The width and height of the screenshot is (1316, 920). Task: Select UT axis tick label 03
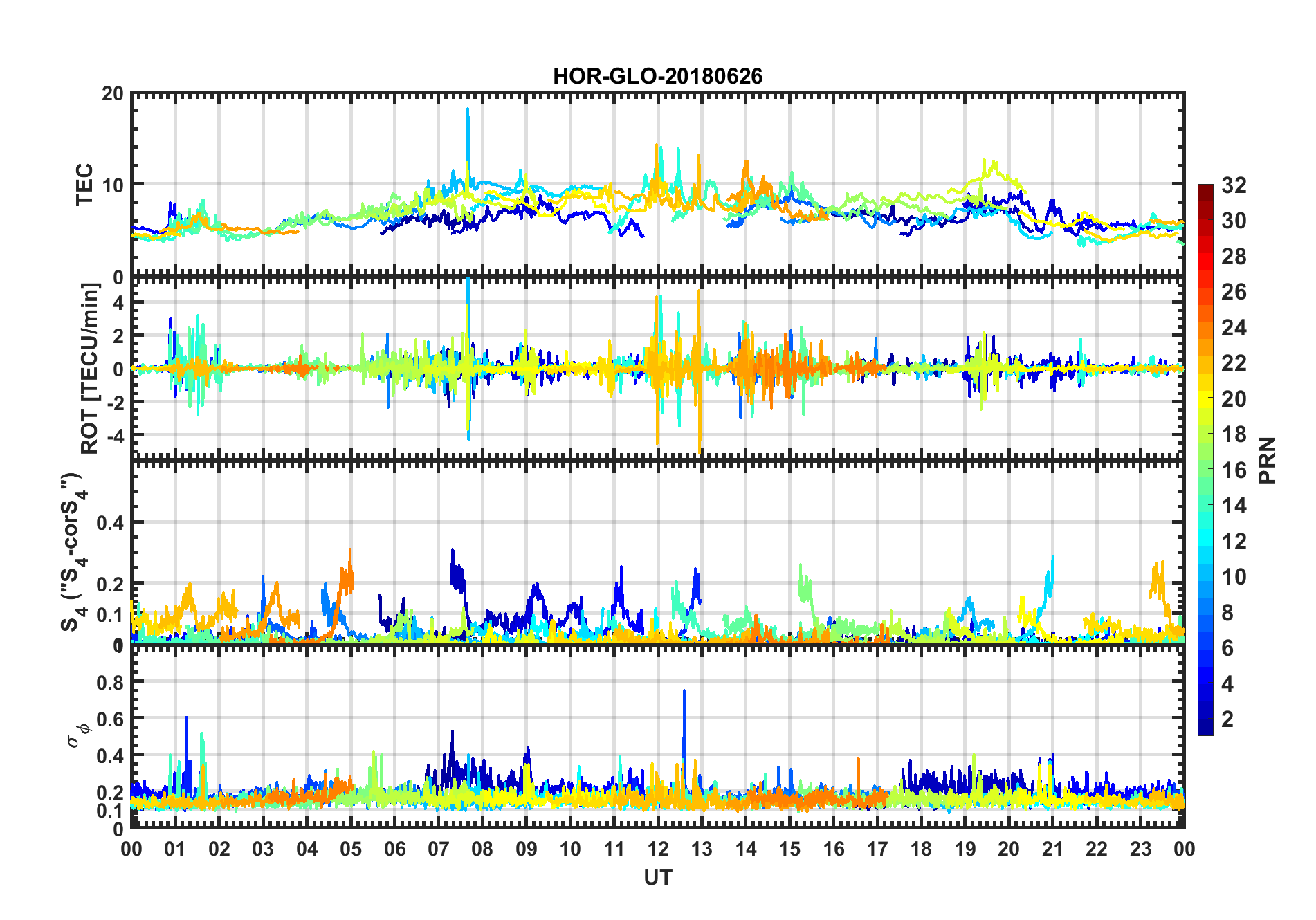(x=263, y=849)
